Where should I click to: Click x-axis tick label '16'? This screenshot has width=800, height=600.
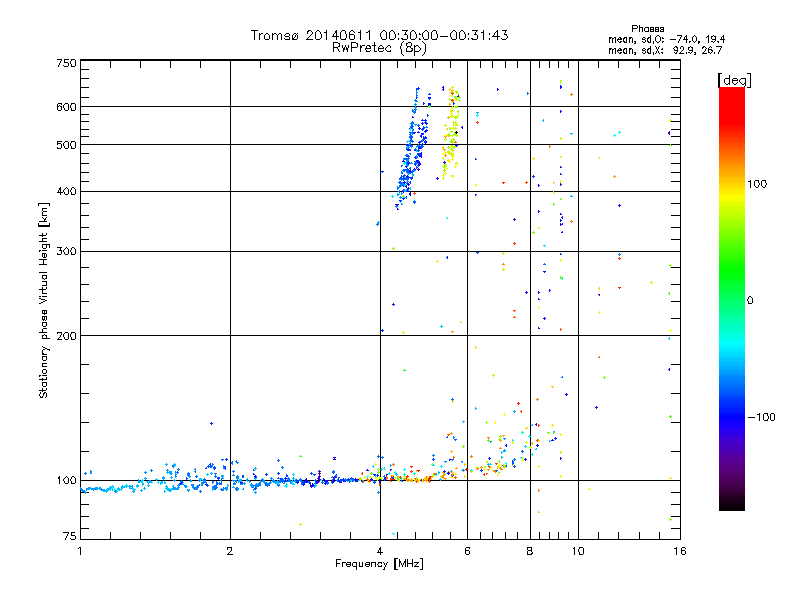[680, 551]
